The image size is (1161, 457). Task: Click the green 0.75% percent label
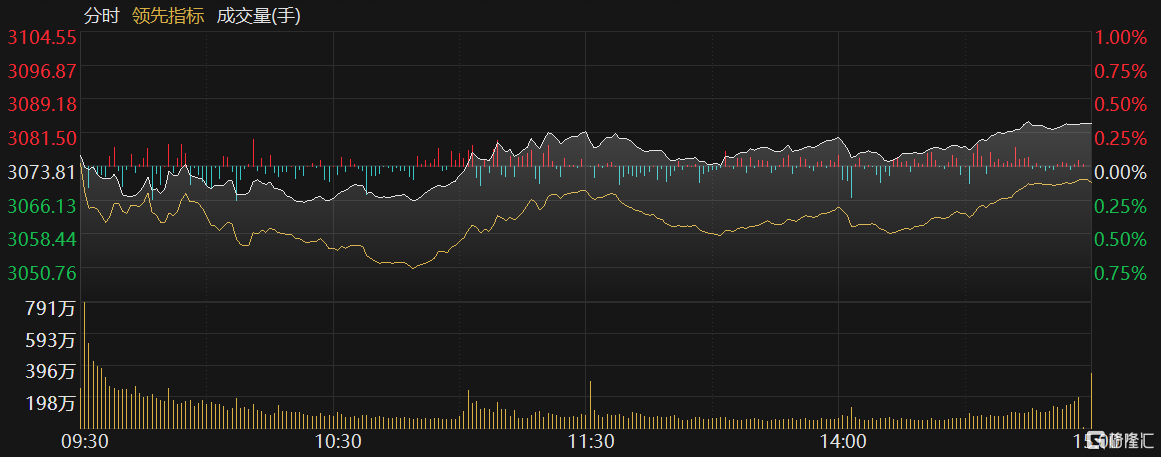(x=1121, y=272)
